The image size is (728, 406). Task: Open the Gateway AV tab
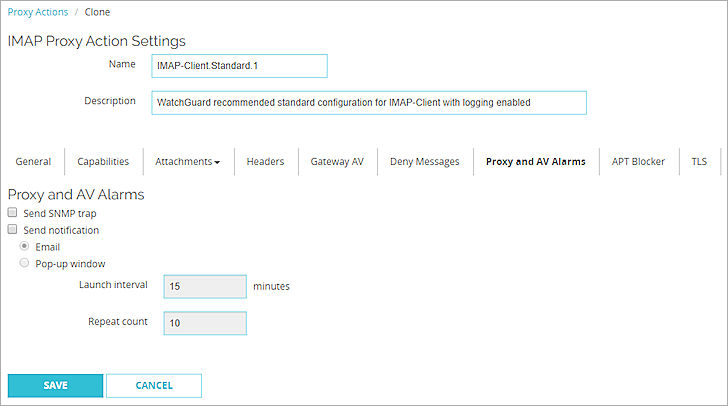tap(336, 161)
